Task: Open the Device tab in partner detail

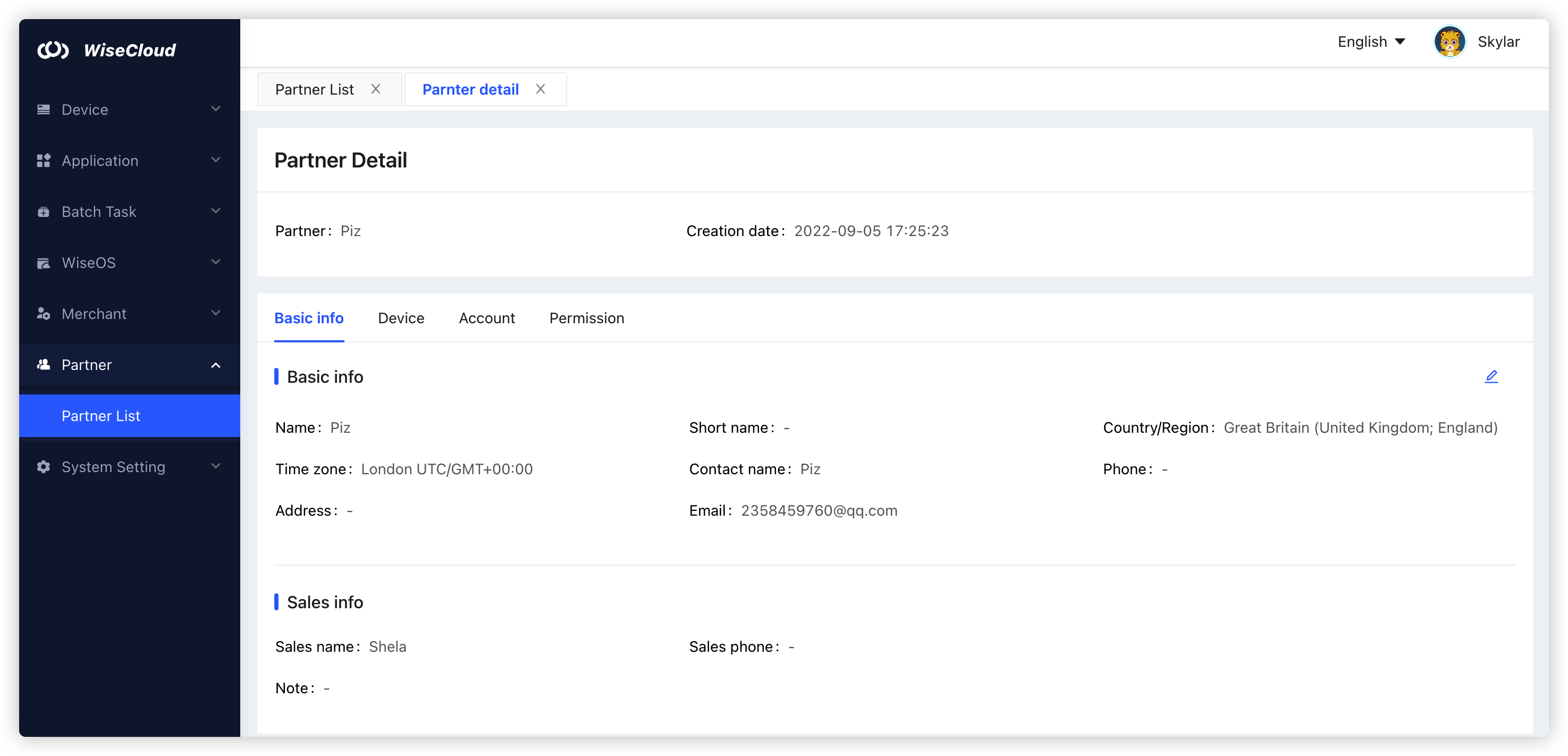Action: pyautogui.click(x=401, y=318)
